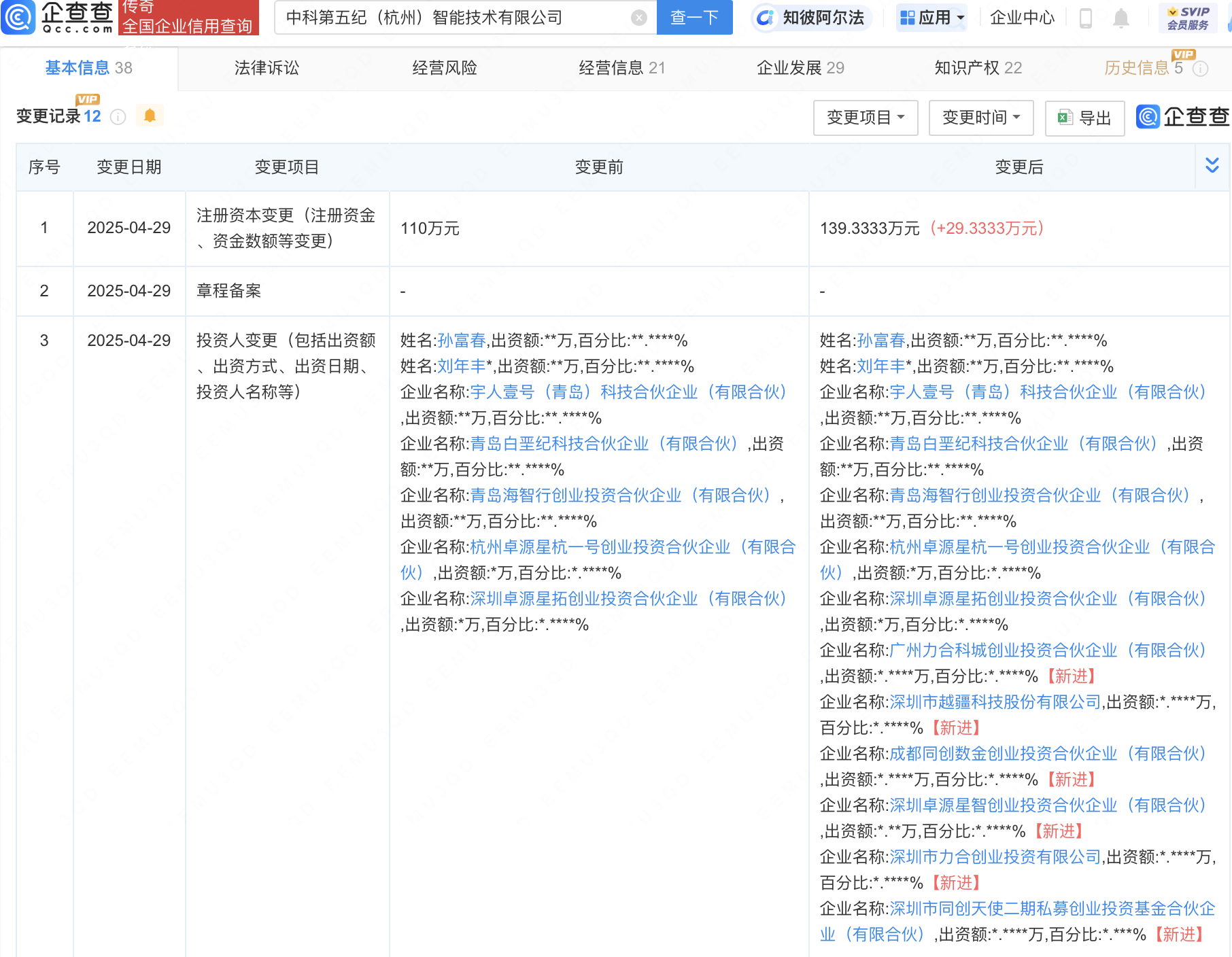
Task: Open 孙富春 link in 变更前 column
Action: [x=462, y=341]
